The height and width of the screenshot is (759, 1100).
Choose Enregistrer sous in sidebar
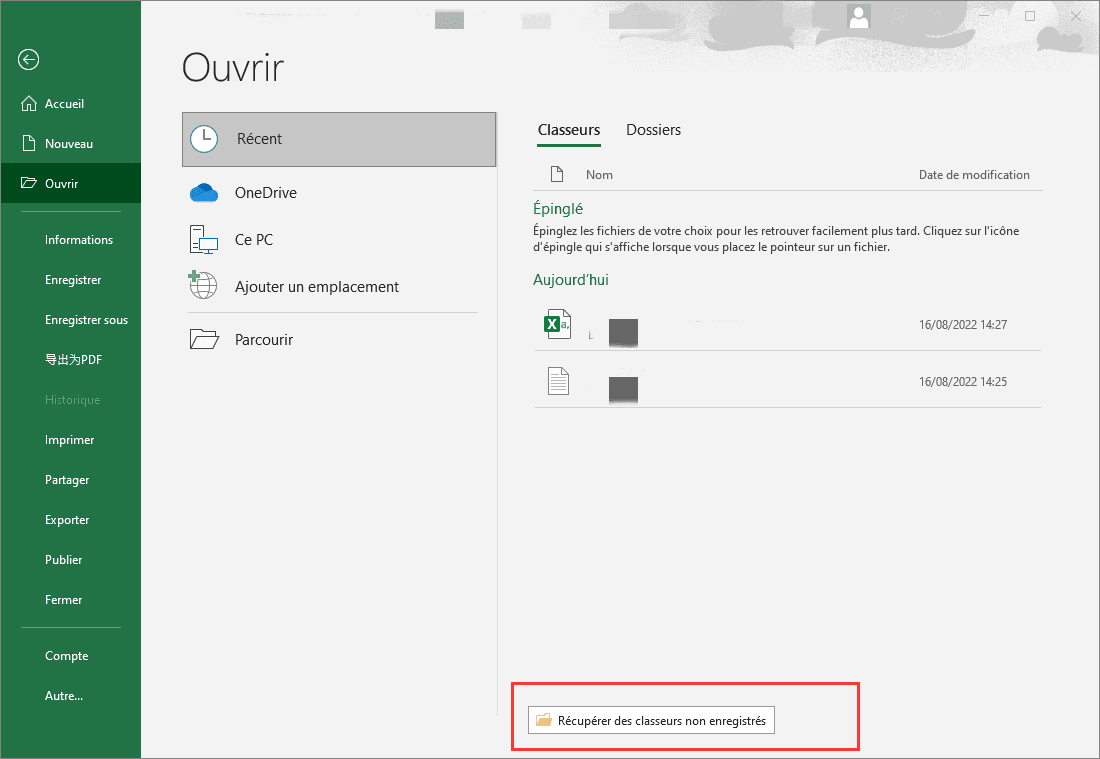pyautogui.click(x=86, y=320)
